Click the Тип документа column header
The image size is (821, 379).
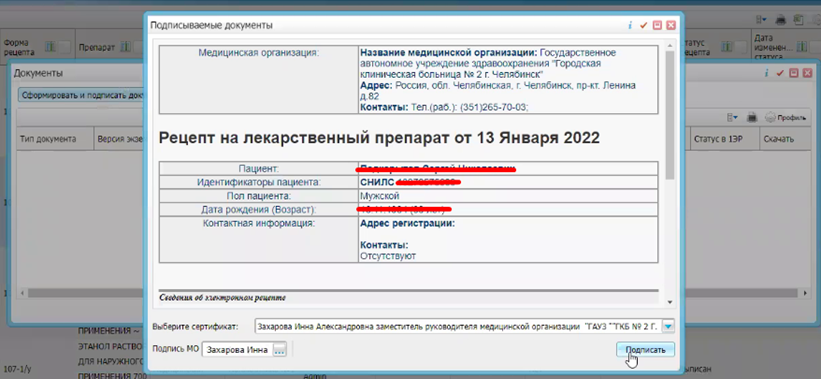tap(54, 139)
